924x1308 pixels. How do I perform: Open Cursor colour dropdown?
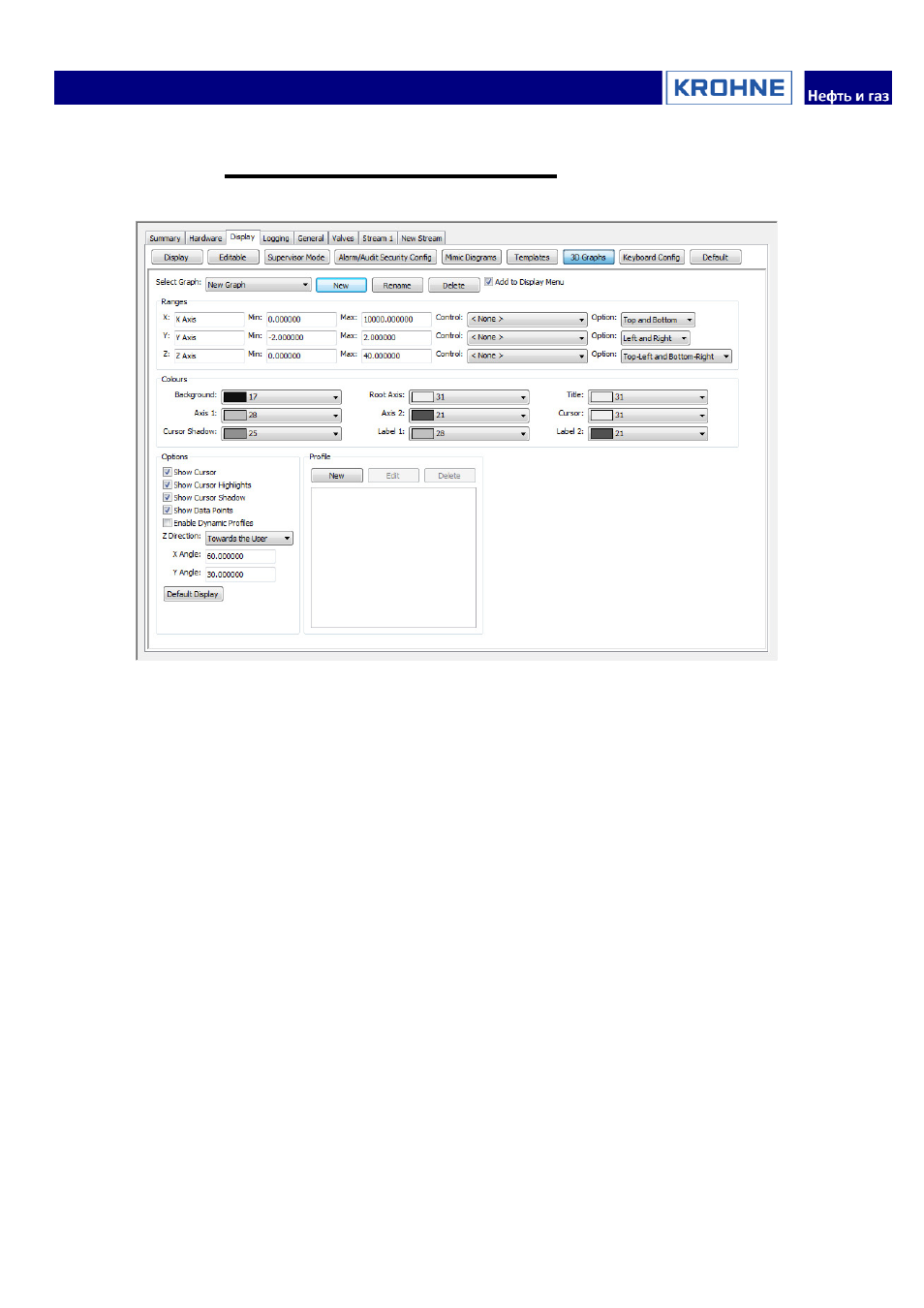pyautogui.click(x=648, y=416)
